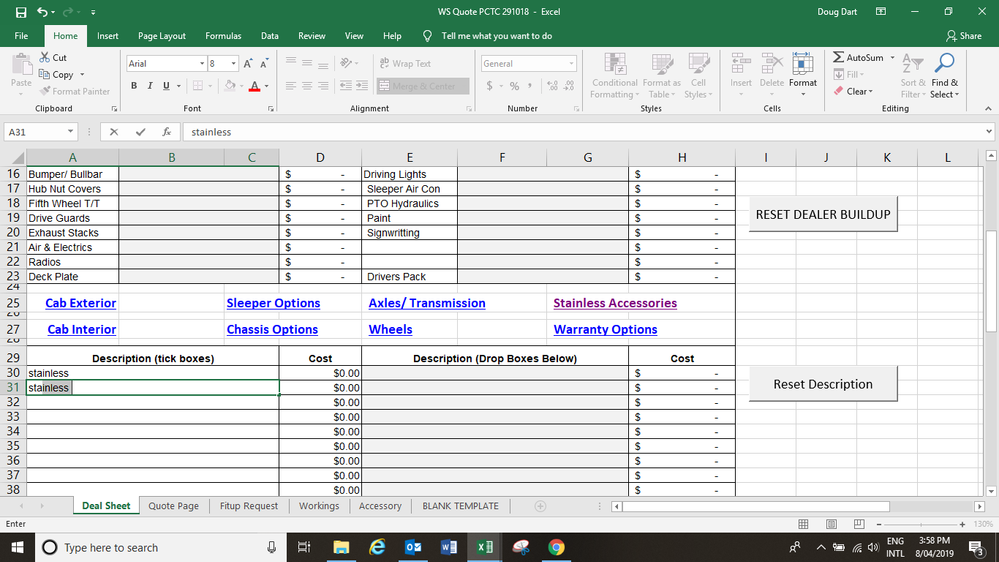Click the Decrease Font Size icon
This screenshot has height=562, width=999.
tap(264, 63)
